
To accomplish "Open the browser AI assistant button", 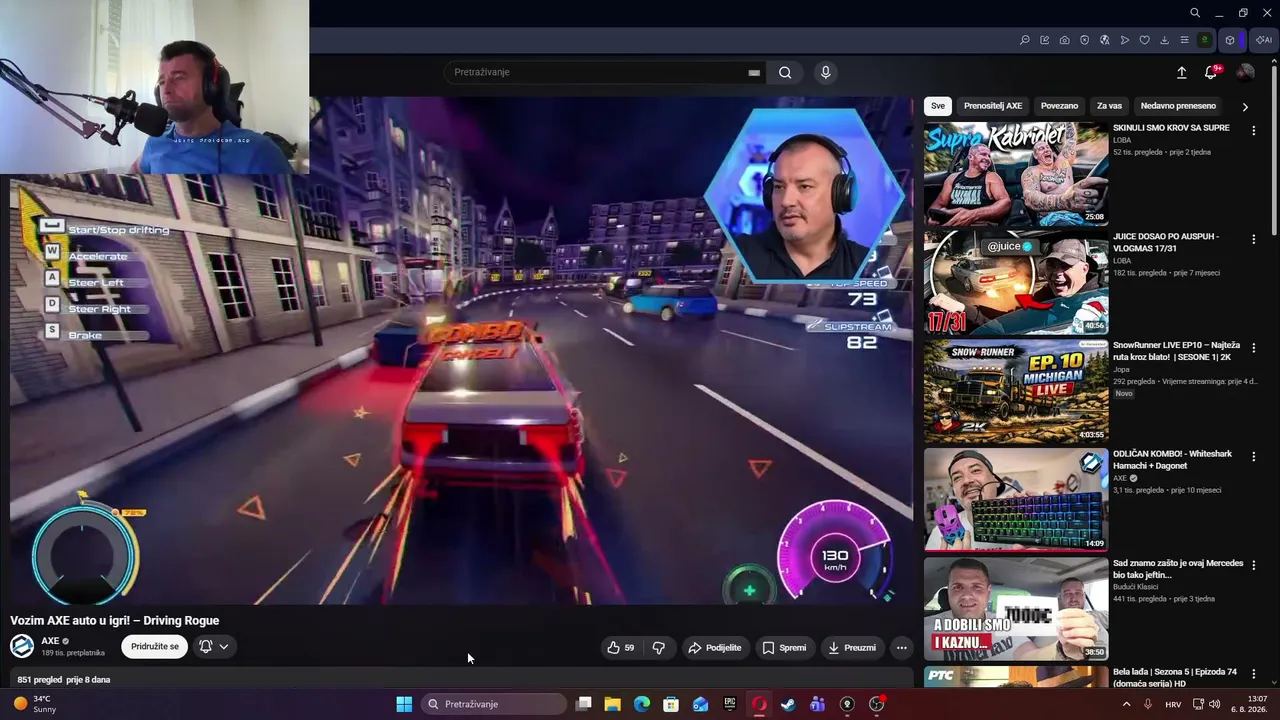I will click(x=1264, y=40).
